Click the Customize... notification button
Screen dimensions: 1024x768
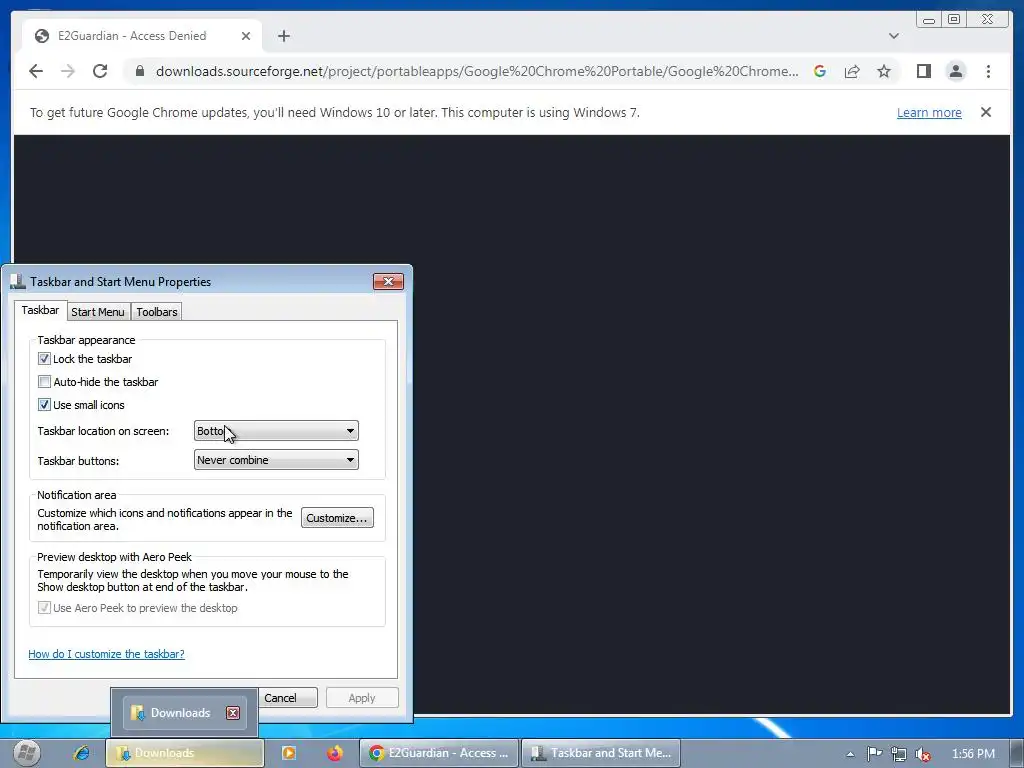pos(337,518)
